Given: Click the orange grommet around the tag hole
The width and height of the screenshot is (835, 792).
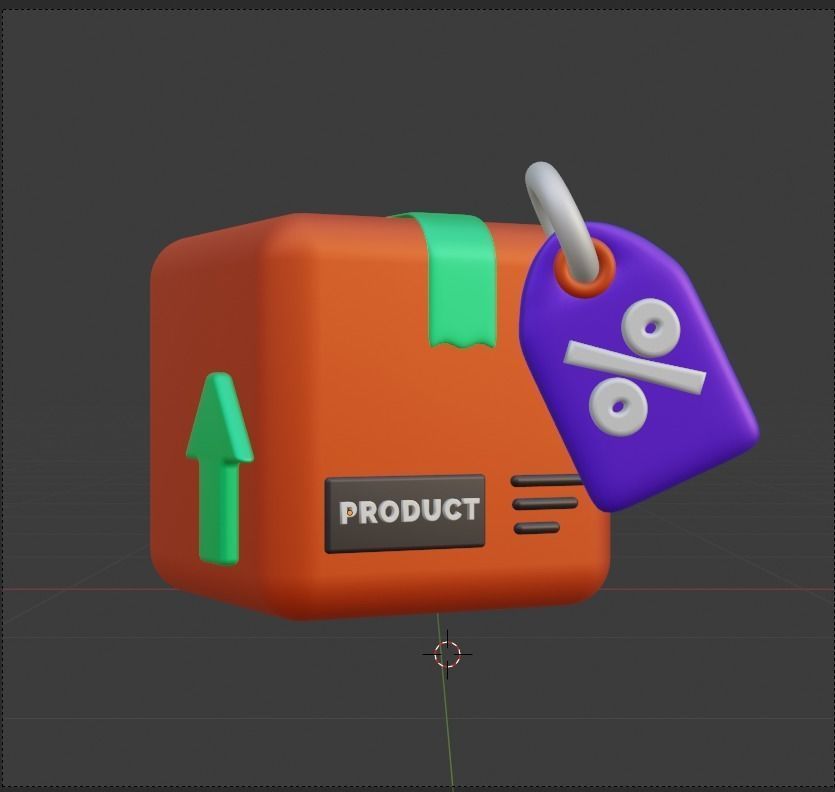Looking at the screenshot, I should click(584, 267).
